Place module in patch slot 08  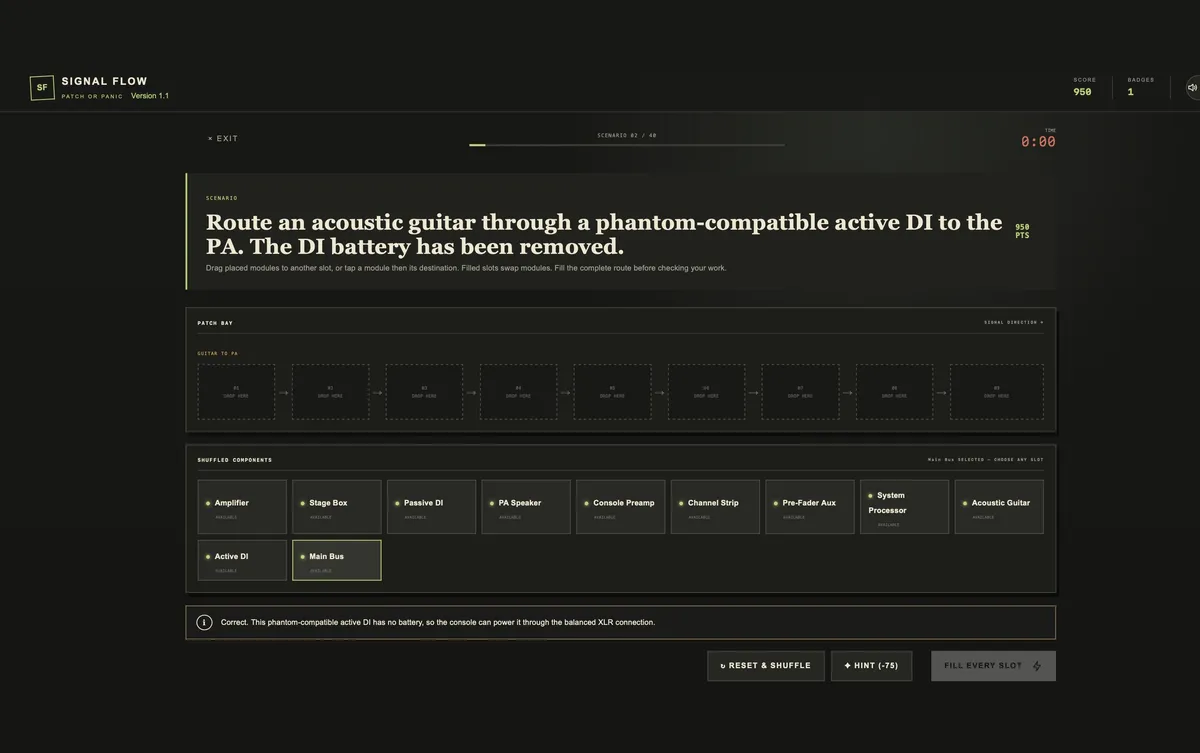coord(894,392)
